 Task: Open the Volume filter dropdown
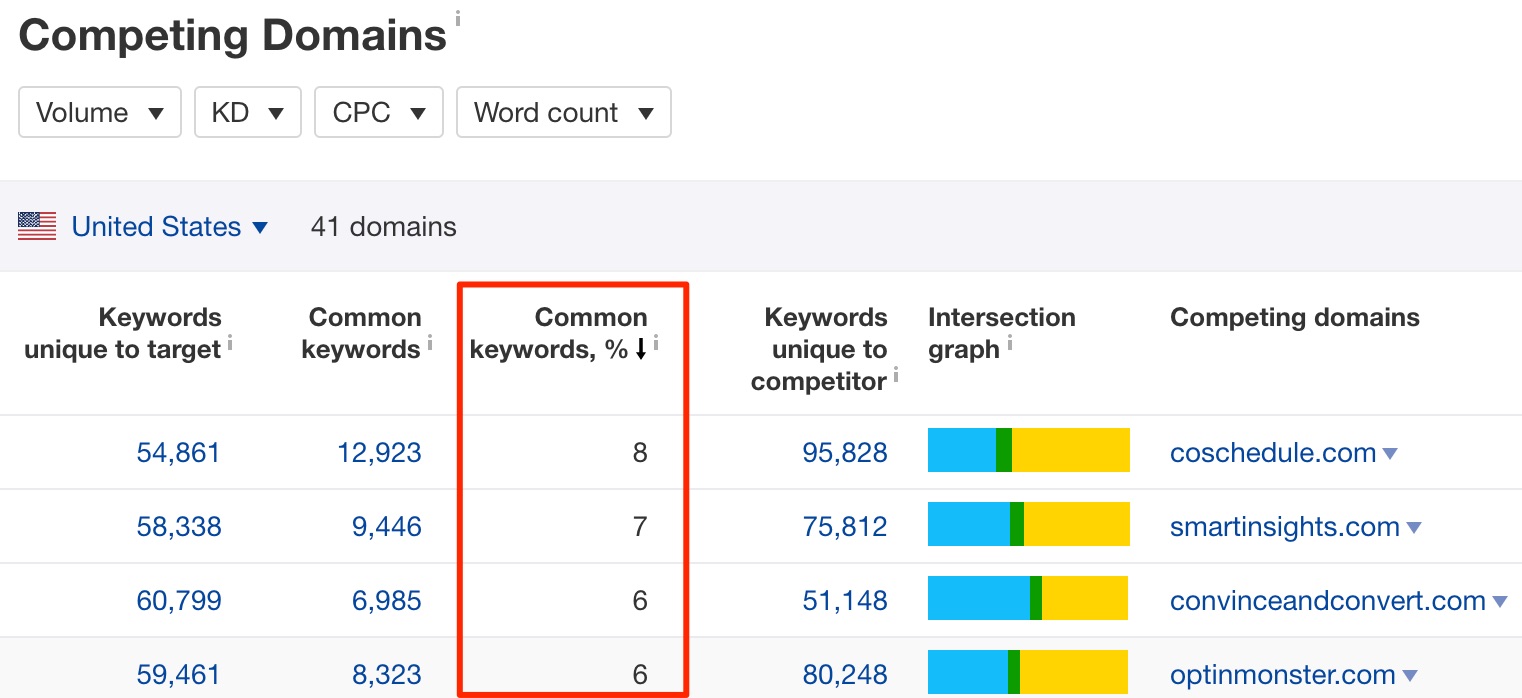click(x=99, y=112)
